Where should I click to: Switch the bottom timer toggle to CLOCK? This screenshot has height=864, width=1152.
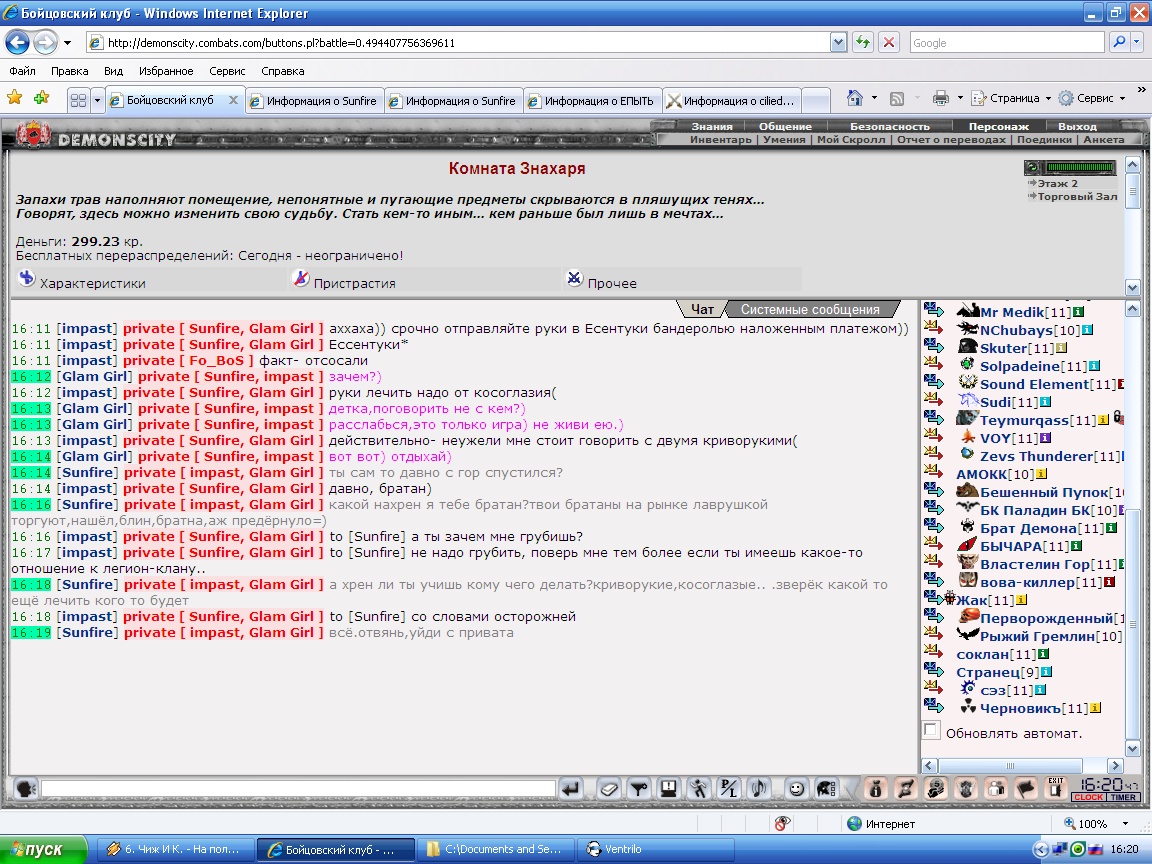1089,797
